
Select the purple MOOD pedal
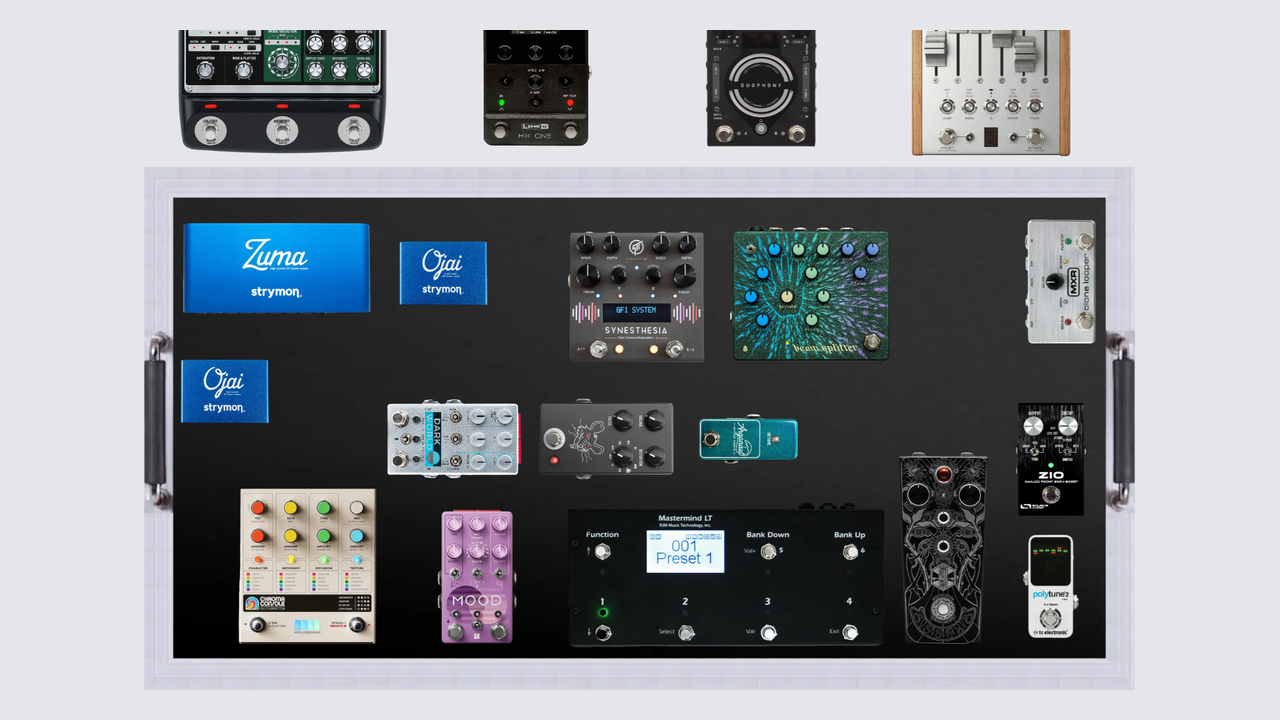point(477,577)
